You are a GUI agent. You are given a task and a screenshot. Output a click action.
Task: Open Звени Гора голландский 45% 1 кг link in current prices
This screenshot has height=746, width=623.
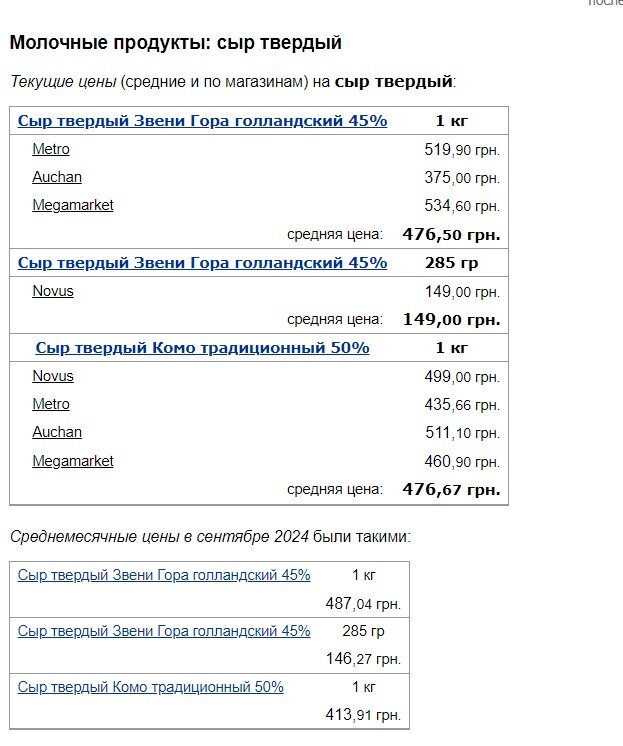tap(202, 121)
